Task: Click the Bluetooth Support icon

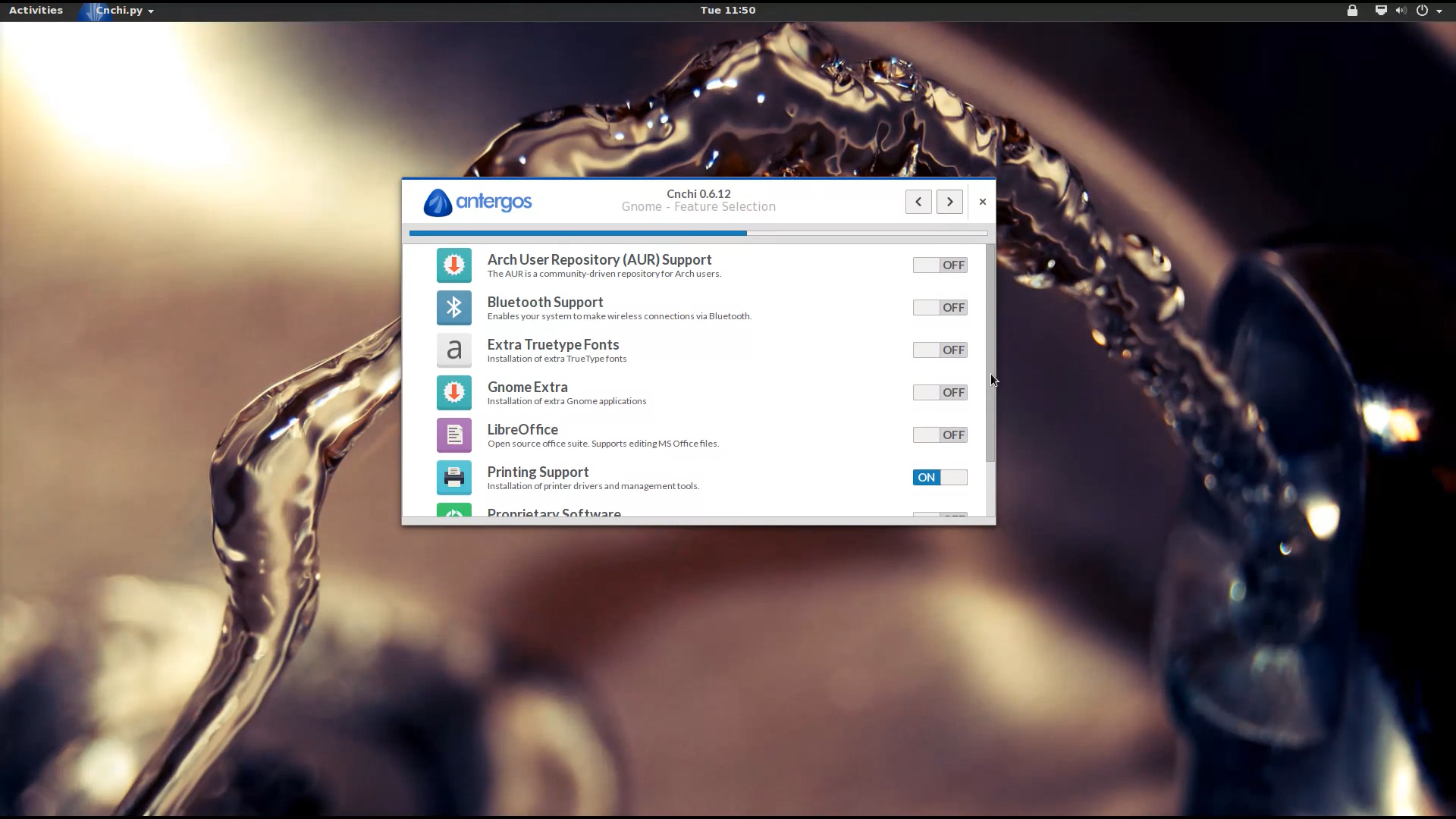Action: click(x=453, y=308)
